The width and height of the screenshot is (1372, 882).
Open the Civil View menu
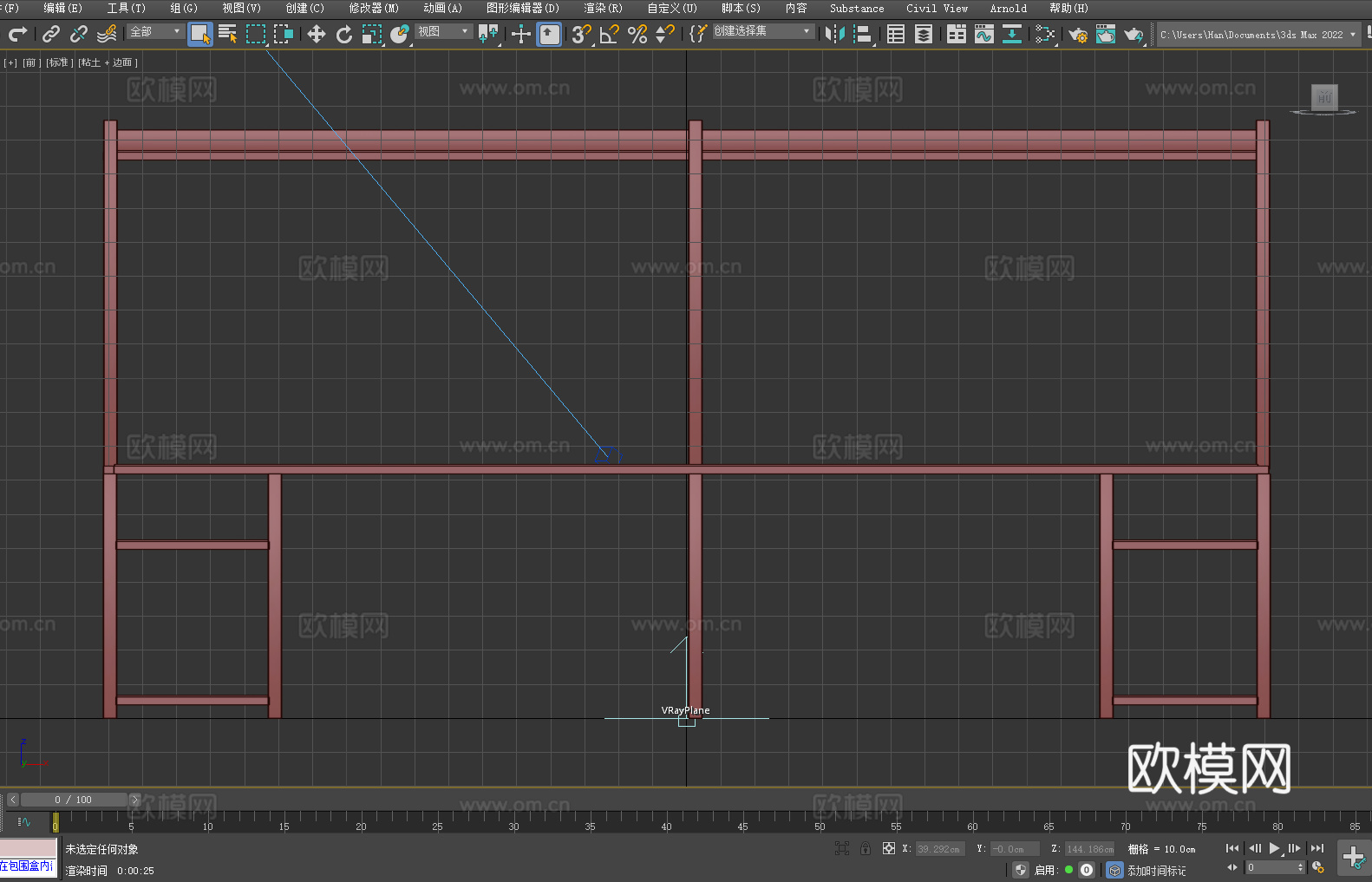(x=937, y=8)
